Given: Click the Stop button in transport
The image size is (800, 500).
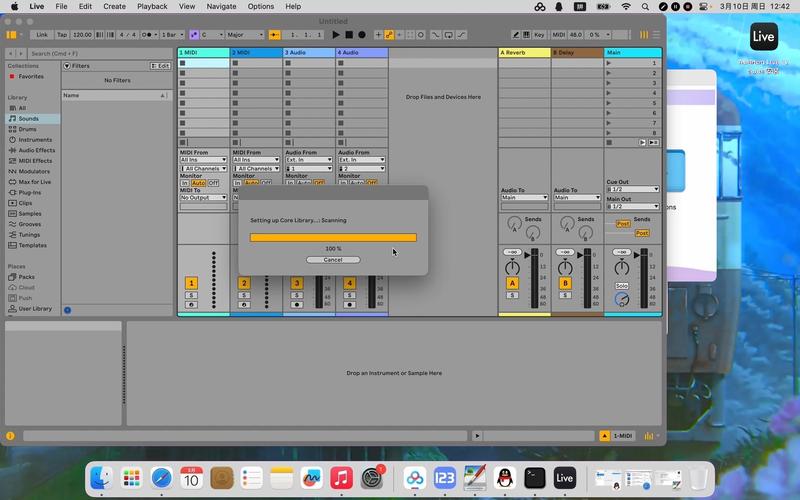Looking at the screenshot, I should [349, 35].
